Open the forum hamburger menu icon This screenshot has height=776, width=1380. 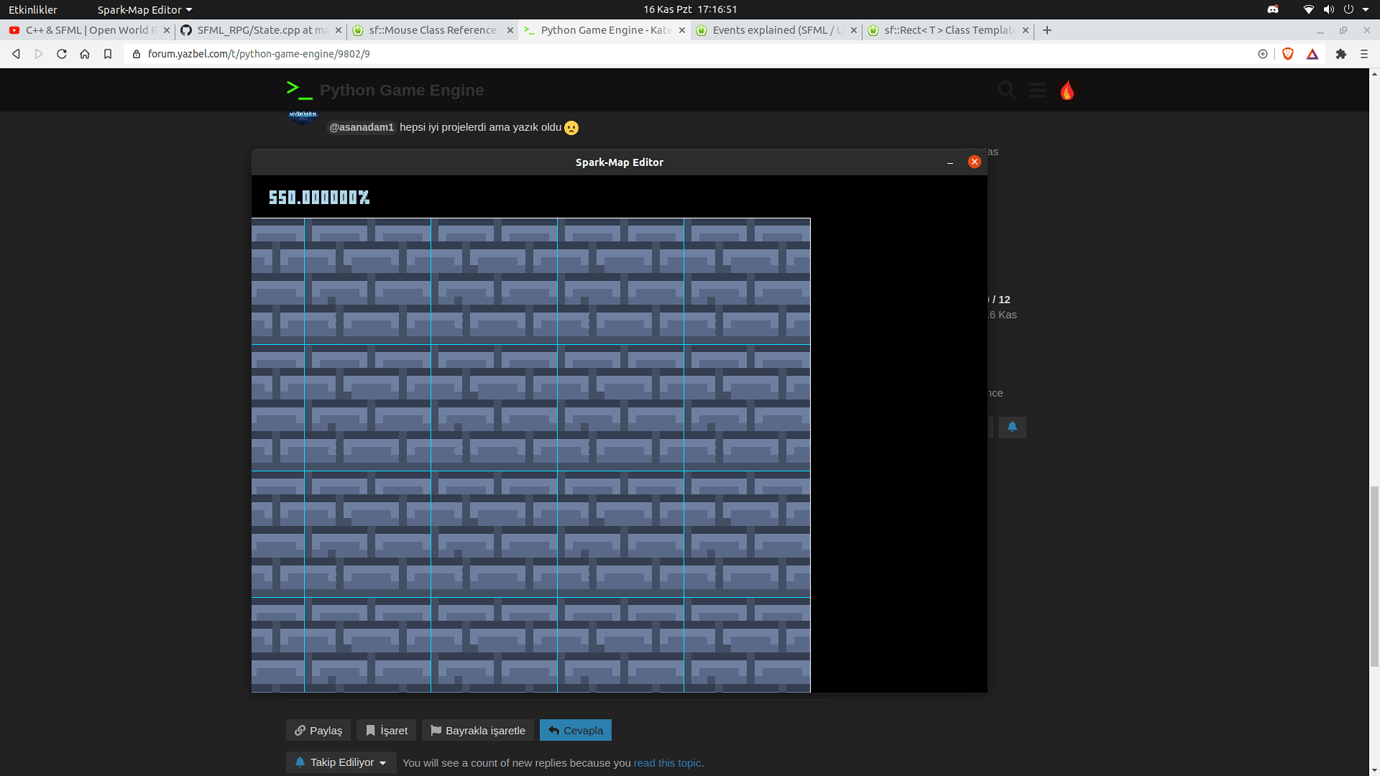click(x=1037, y=91)
